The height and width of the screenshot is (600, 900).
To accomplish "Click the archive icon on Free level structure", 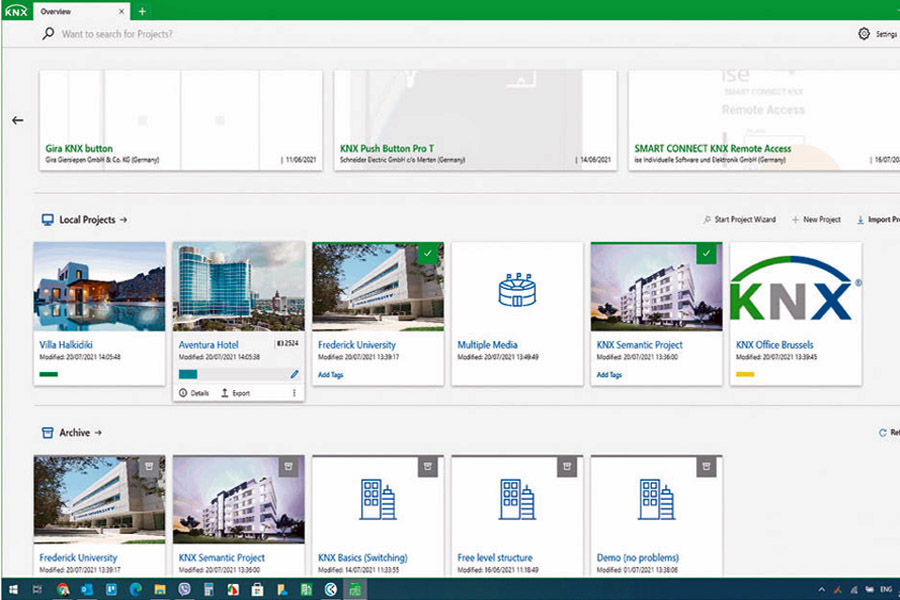I will click(567, 465).
